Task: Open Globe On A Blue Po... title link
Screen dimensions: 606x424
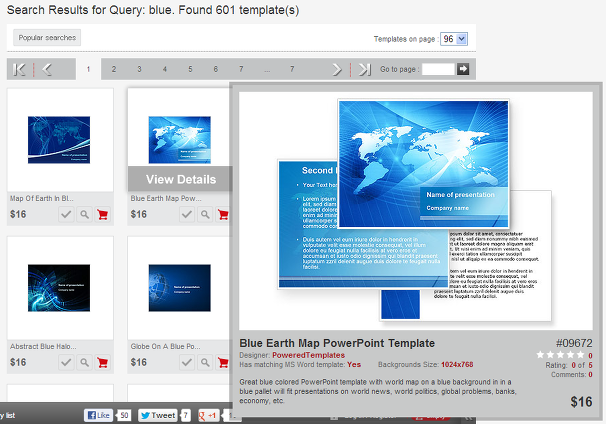Action: [165, 346]
